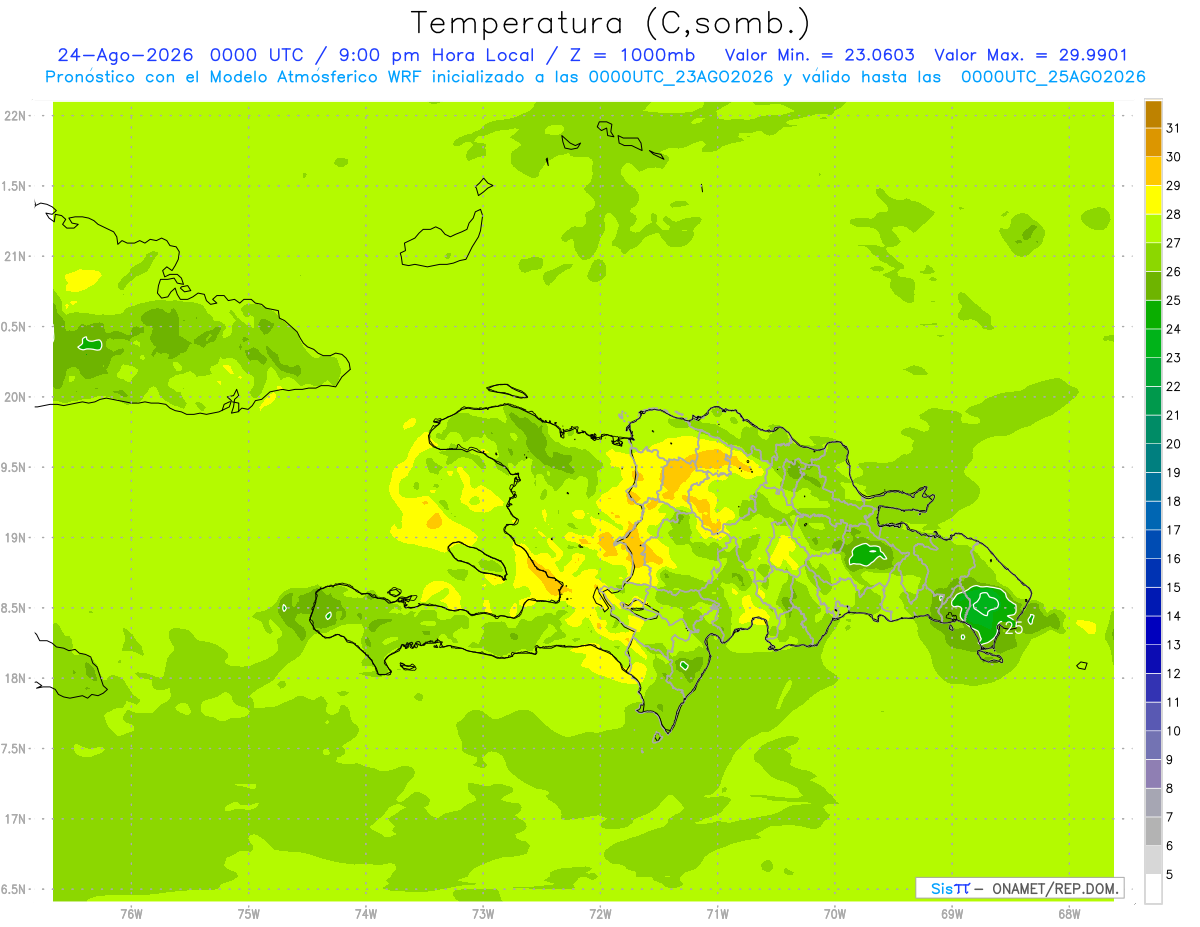Image resolution: width=1200 pixels, height=927 pixels.
Task: Pick the orange legend swatch between 30 and 31
Action: (1153, 142)
